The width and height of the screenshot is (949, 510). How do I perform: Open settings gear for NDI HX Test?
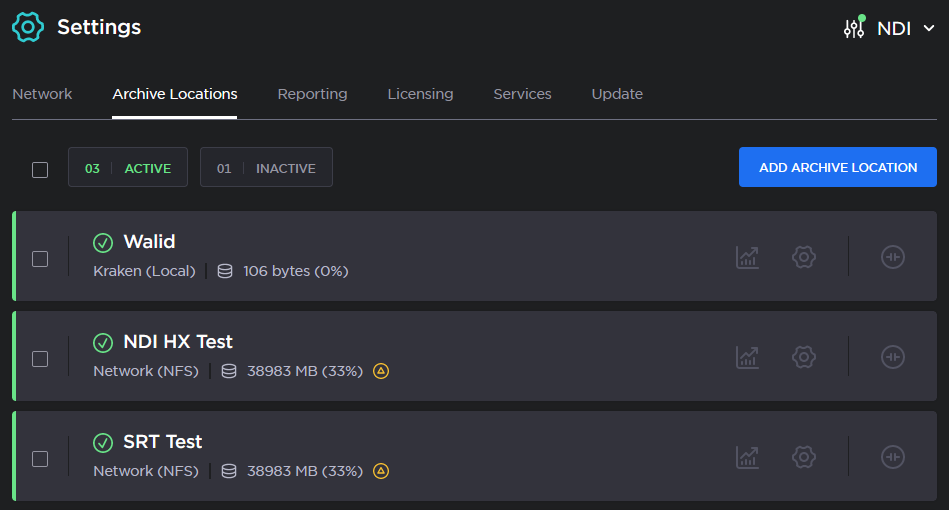[803, 357]
